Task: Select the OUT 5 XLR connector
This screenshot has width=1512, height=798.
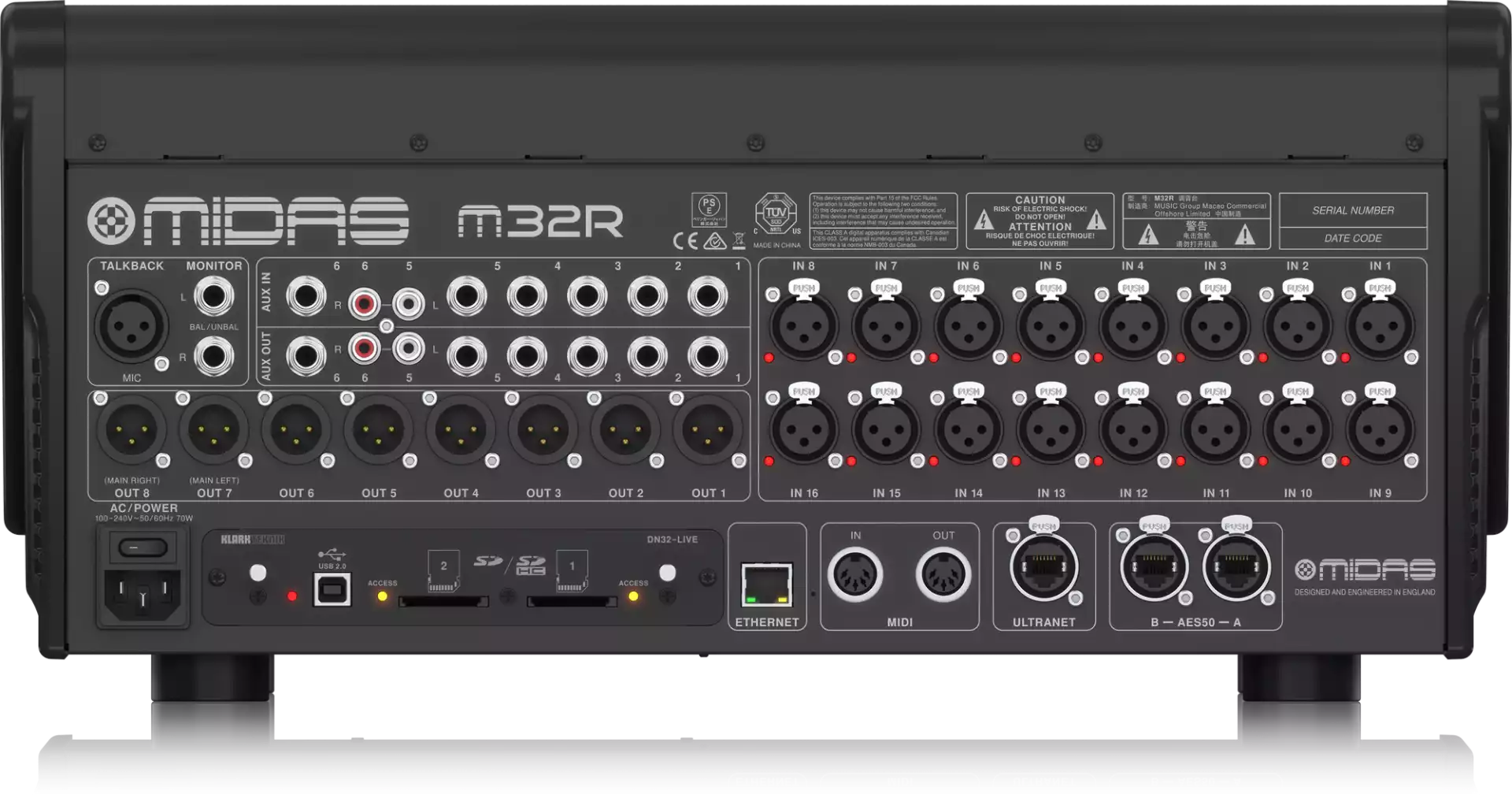Action: 379,429
